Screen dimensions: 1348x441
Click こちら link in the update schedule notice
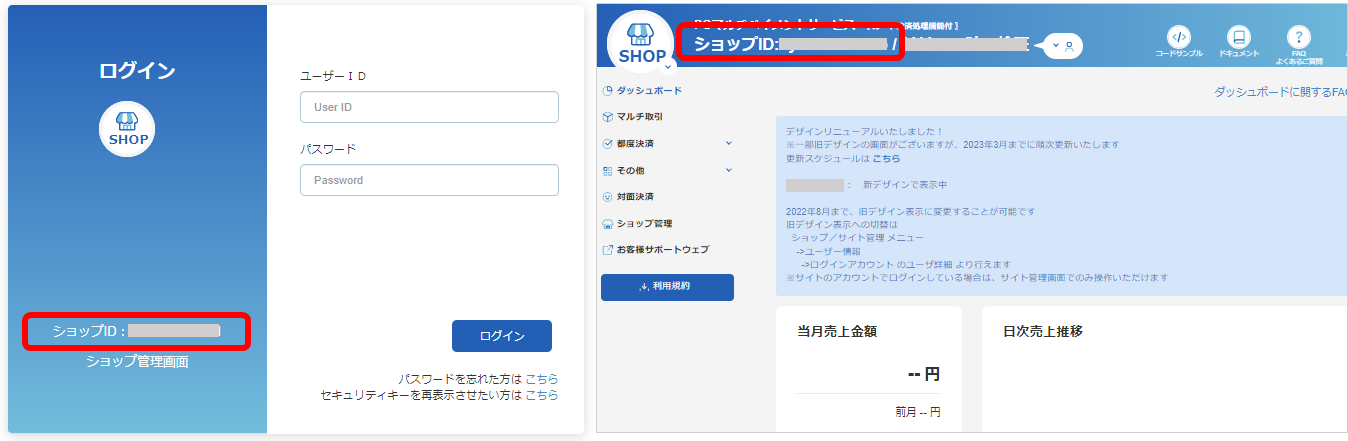click(x=885, y=158)
